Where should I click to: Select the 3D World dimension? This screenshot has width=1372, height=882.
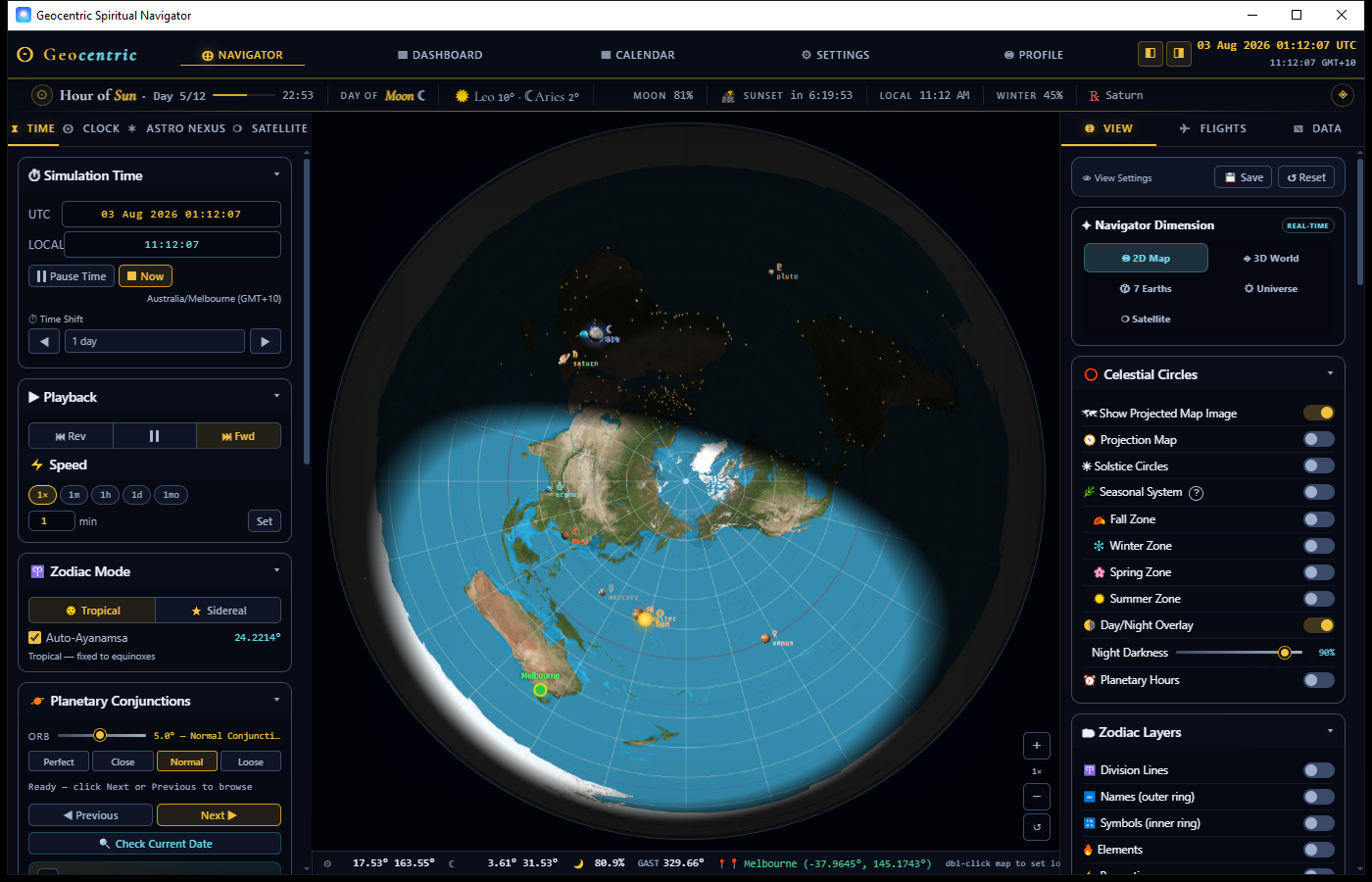click(1271, 259)
